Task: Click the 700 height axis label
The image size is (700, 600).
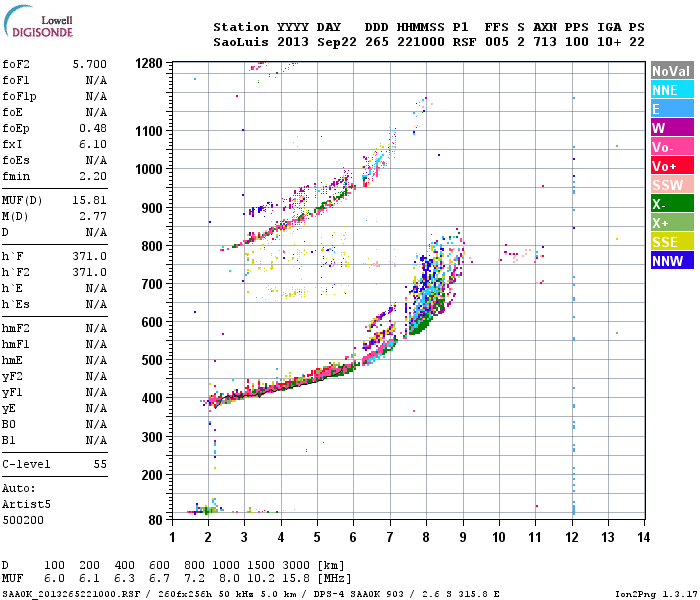Action: click(x=152, y=284)
